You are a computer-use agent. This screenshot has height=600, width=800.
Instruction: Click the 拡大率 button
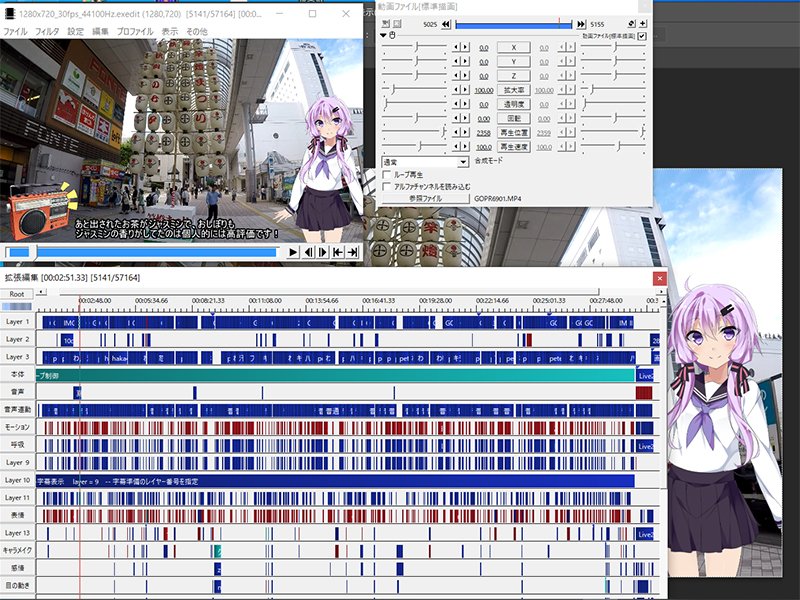pos(514,90)
